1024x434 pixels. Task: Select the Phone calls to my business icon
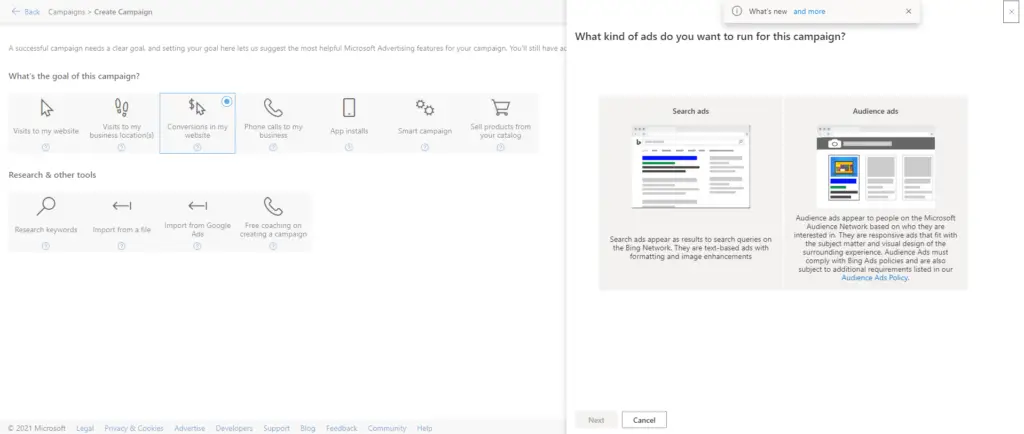(x=273, y=108)
